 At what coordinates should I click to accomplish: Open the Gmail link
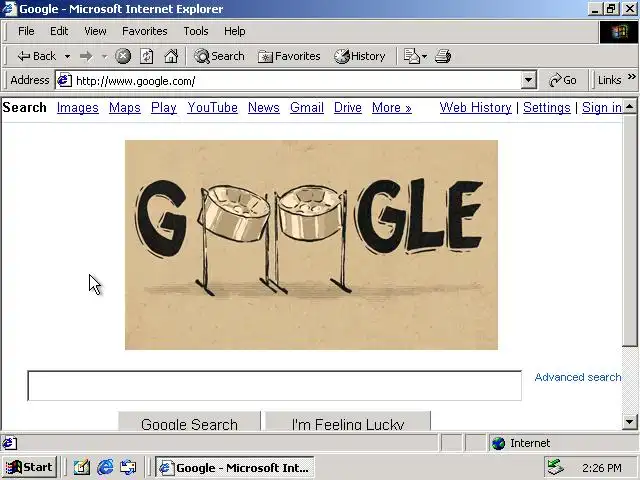tap(307, 107)
